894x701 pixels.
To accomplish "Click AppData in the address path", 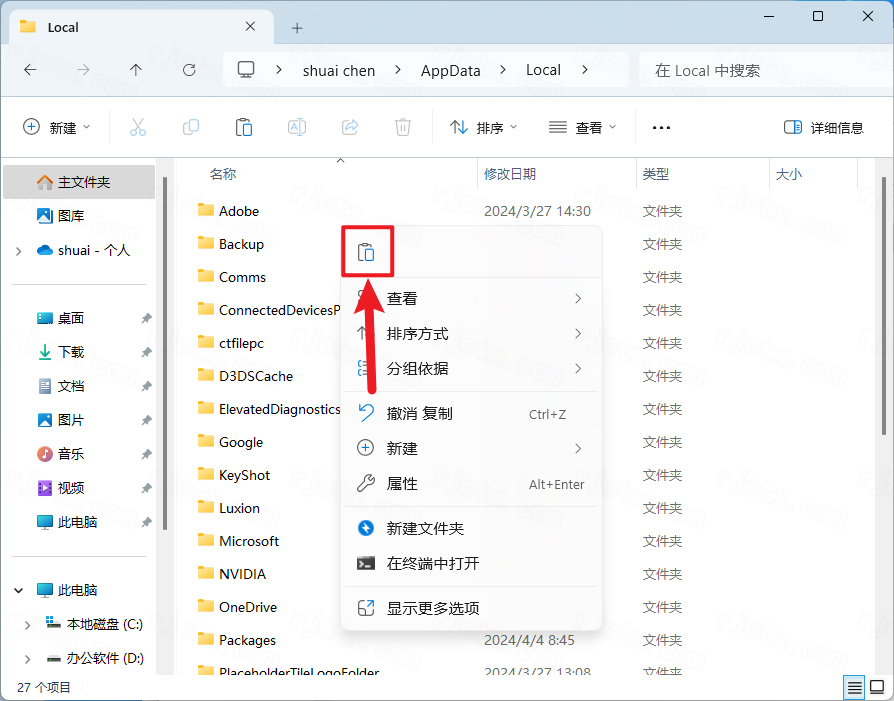I will coord(450,70).
